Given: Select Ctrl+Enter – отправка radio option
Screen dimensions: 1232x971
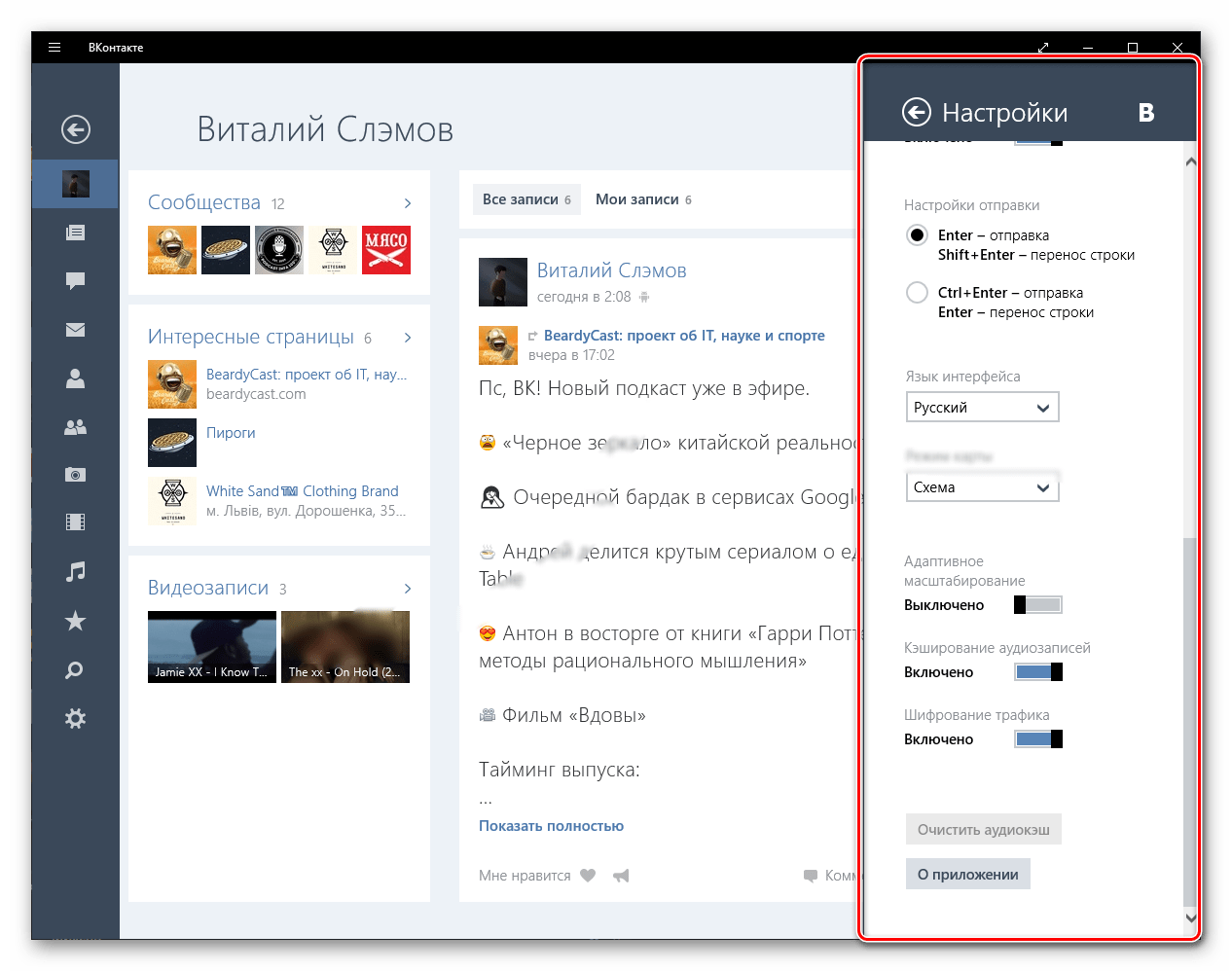Looking at the screenshot, I should [x=917, y=293].
